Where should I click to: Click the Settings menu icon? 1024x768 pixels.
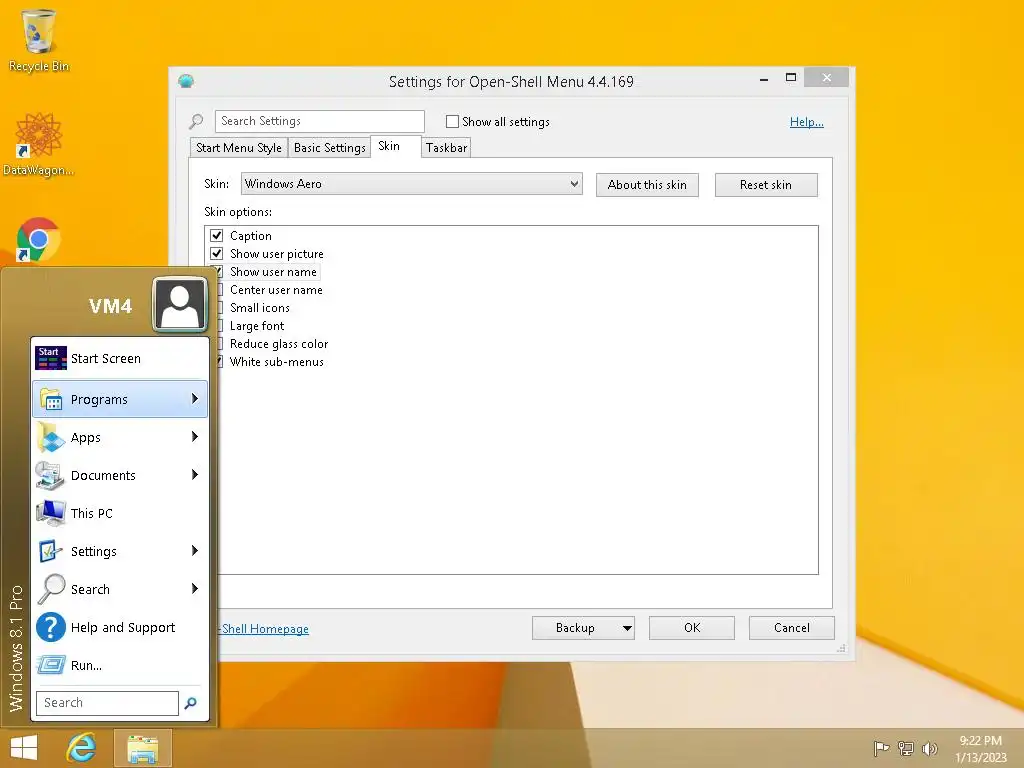point(51,551)
